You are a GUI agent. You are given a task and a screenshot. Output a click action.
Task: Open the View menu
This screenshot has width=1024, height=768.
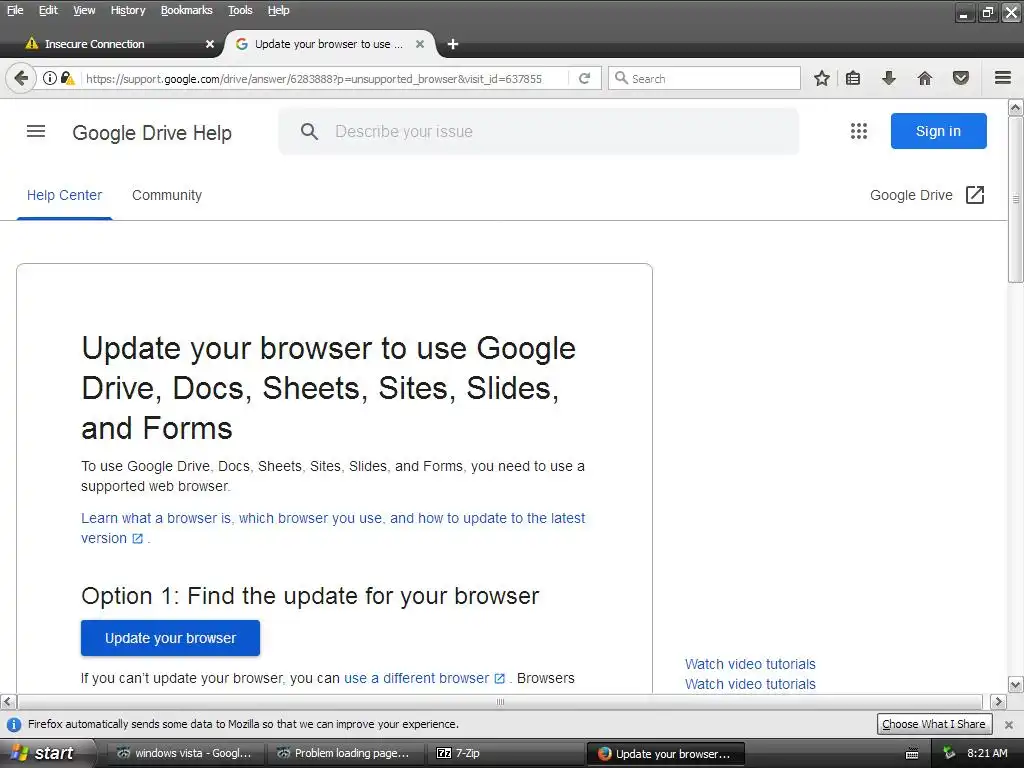click(x=84, y=10)
